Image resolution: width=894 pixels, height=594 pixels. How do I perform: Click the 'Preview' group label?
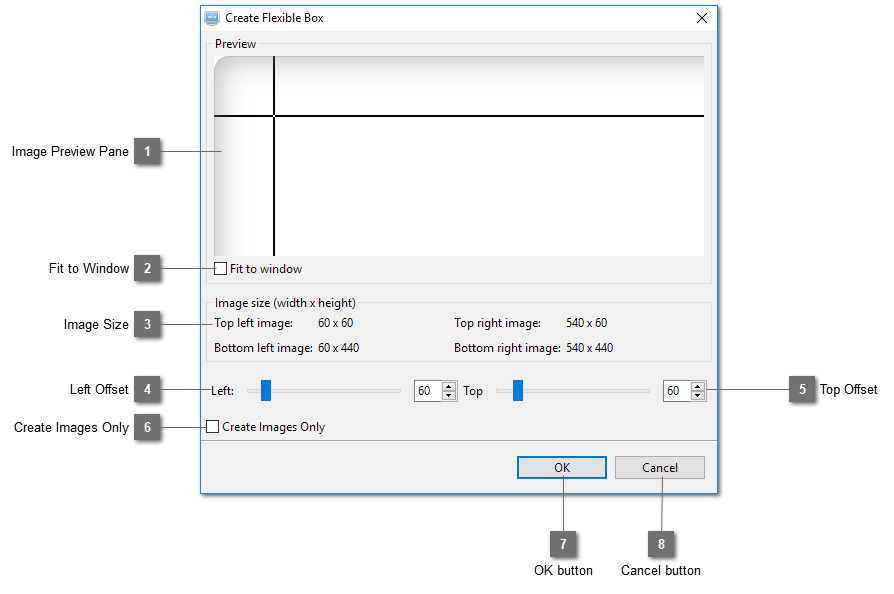click(x=235, y=44)
